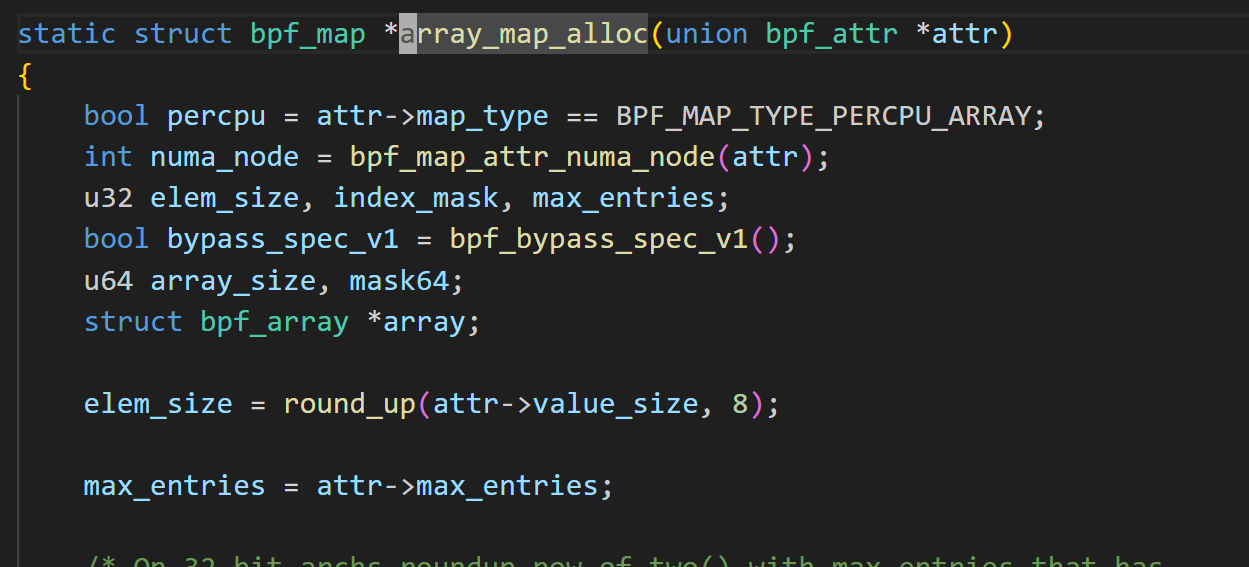
Task: Click the number 8 argument in round_up
Action: (740, 404)
